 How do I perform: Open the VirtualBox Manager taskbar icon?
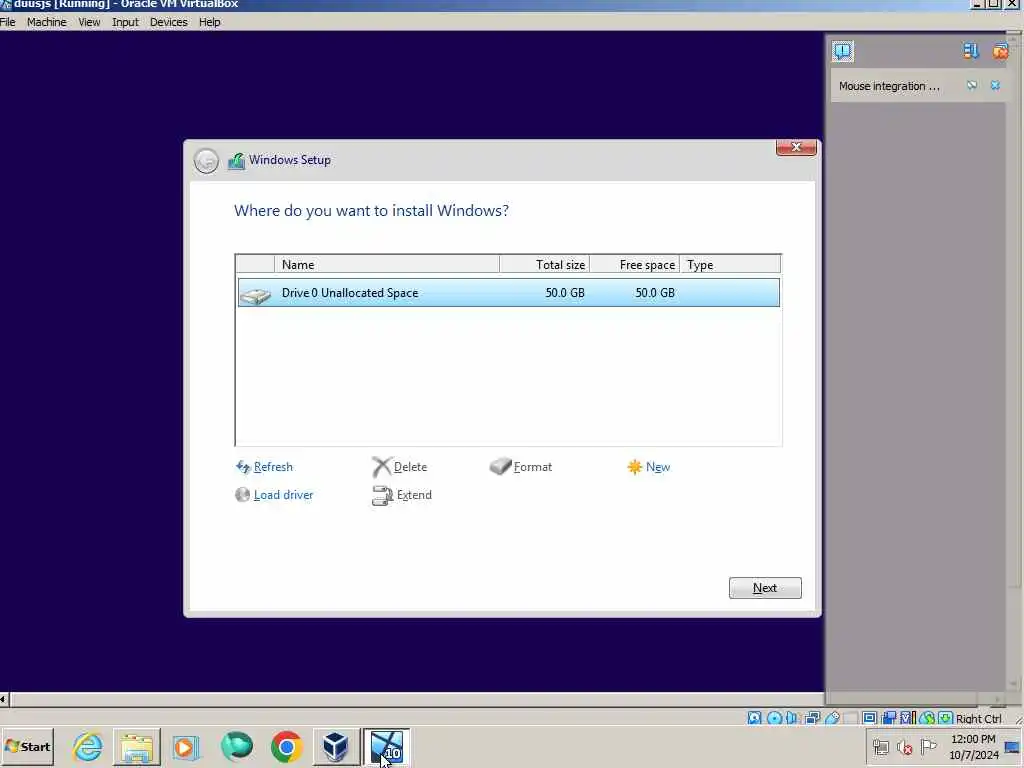335,746
